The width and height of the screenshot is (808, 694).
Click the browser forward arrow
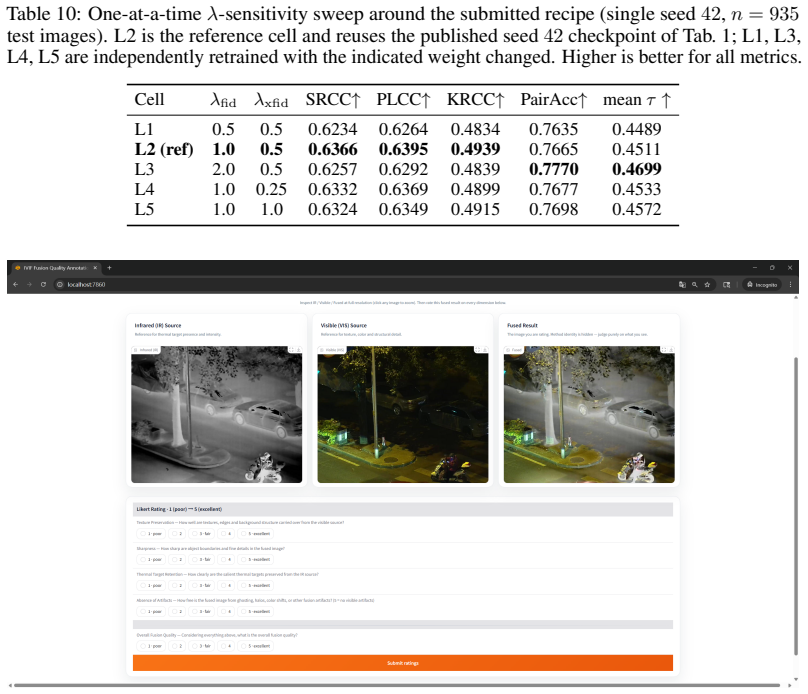click(29, 284)
